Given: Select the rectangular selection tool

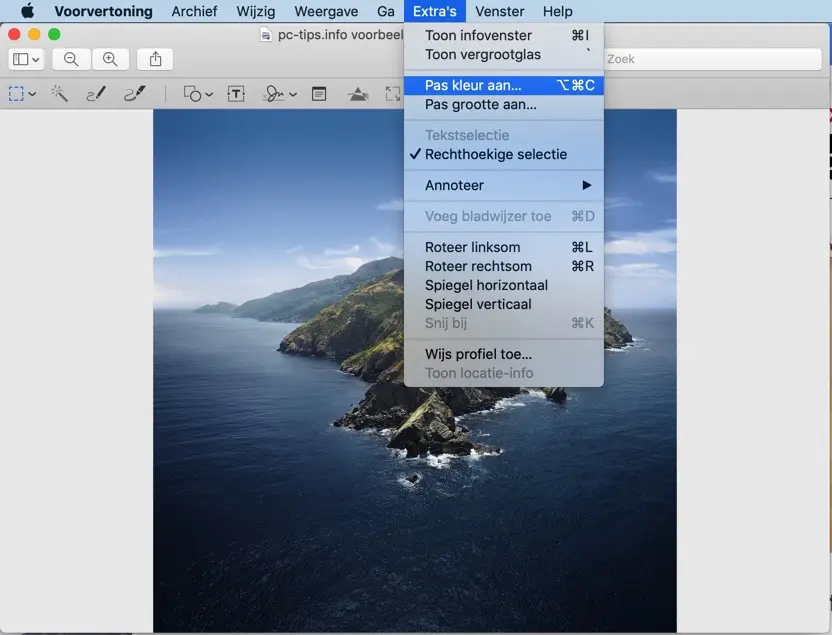Looking at the screenshot, I should pos(16,94).
